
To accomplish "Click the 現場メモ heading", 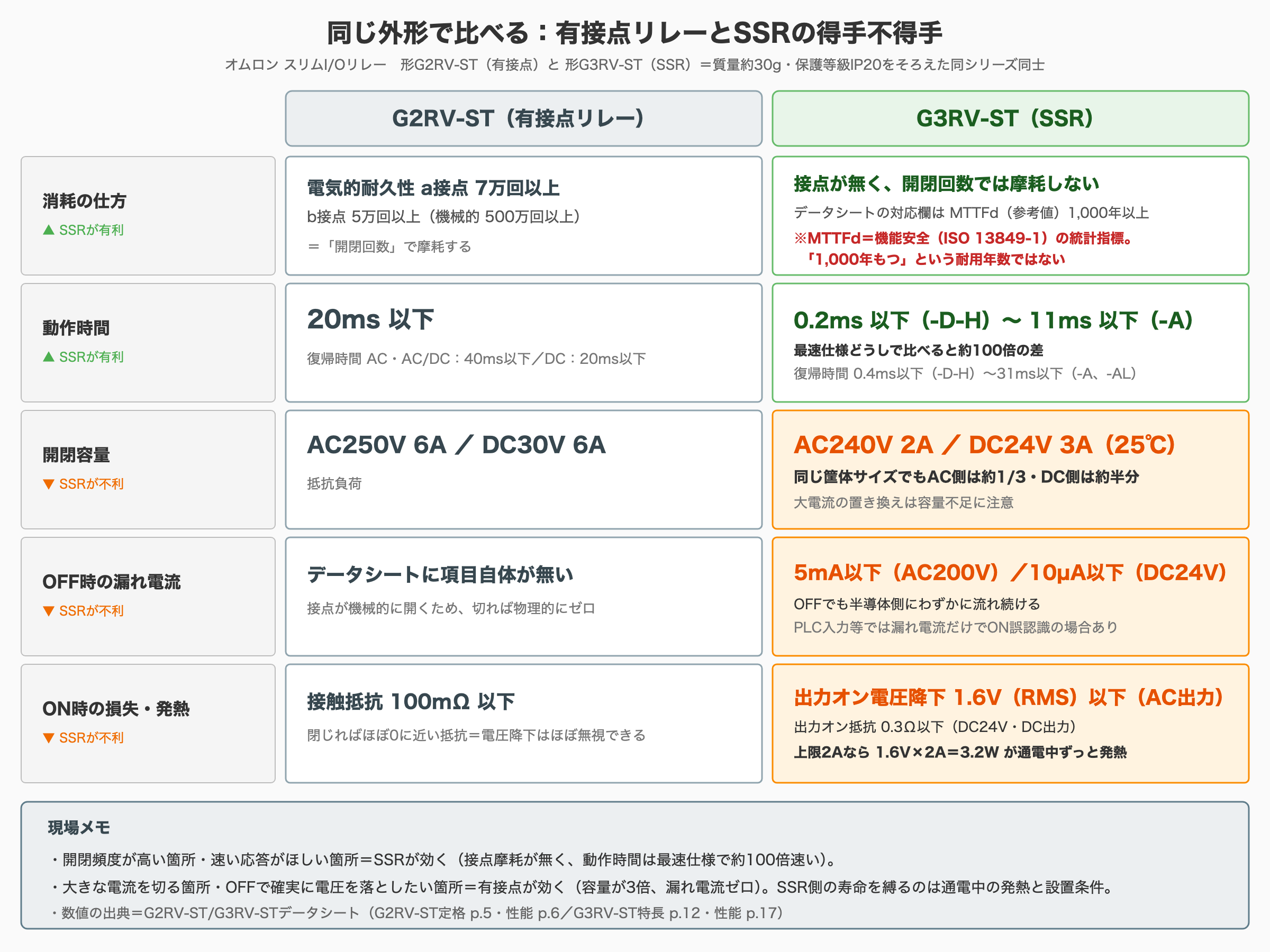I will (79, 828).
